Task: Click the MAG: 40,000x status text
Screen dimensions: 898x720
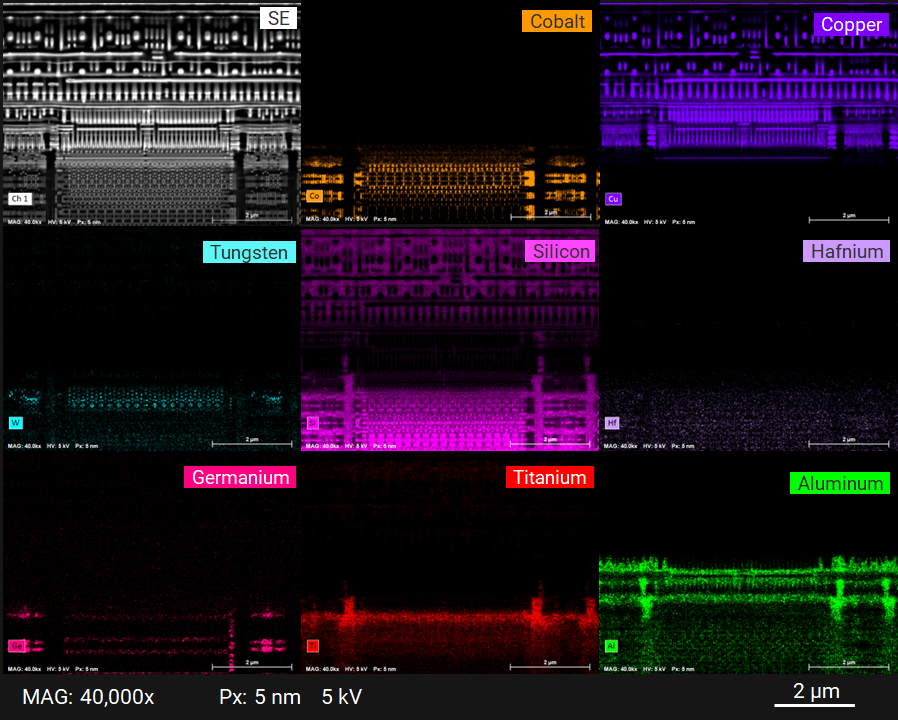Action: click(x=88, y=697)
